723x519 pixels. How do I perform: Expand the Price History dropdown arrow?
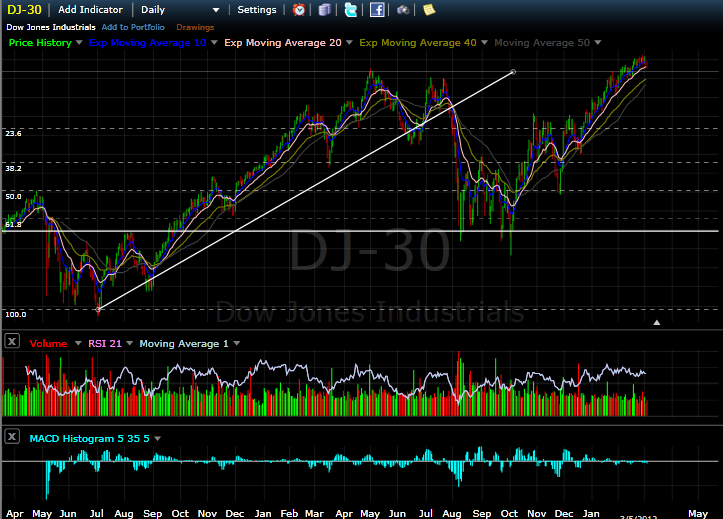coord(79,42)
